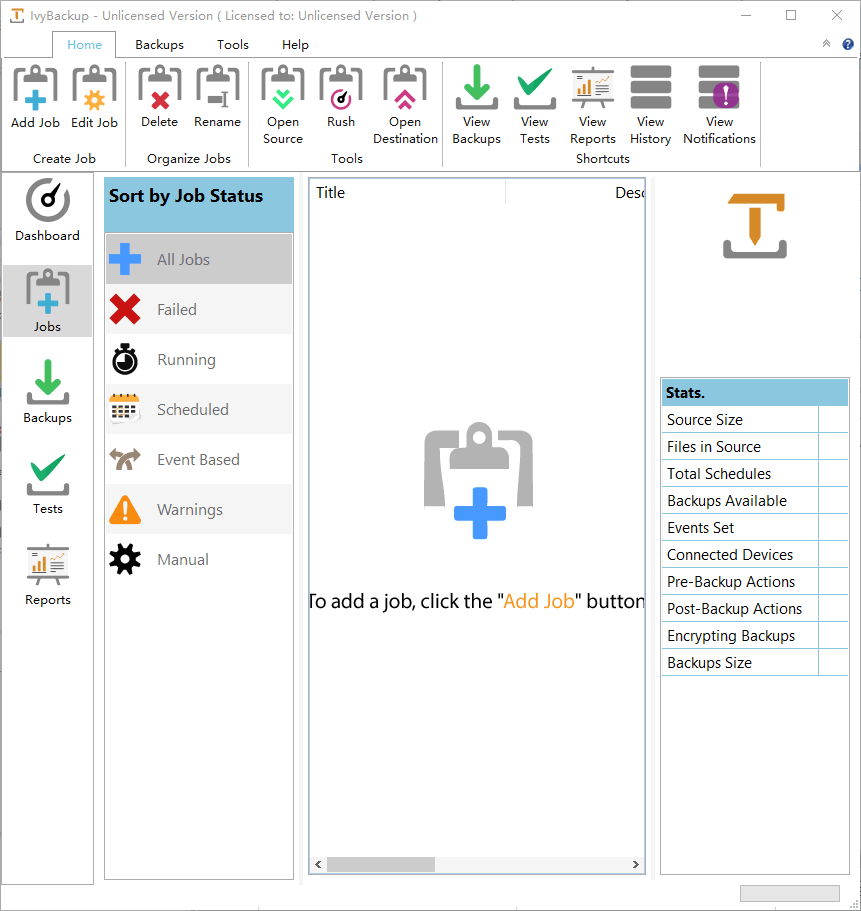
Task: Click the Sort by Job Status header
Action: point(199,205)
